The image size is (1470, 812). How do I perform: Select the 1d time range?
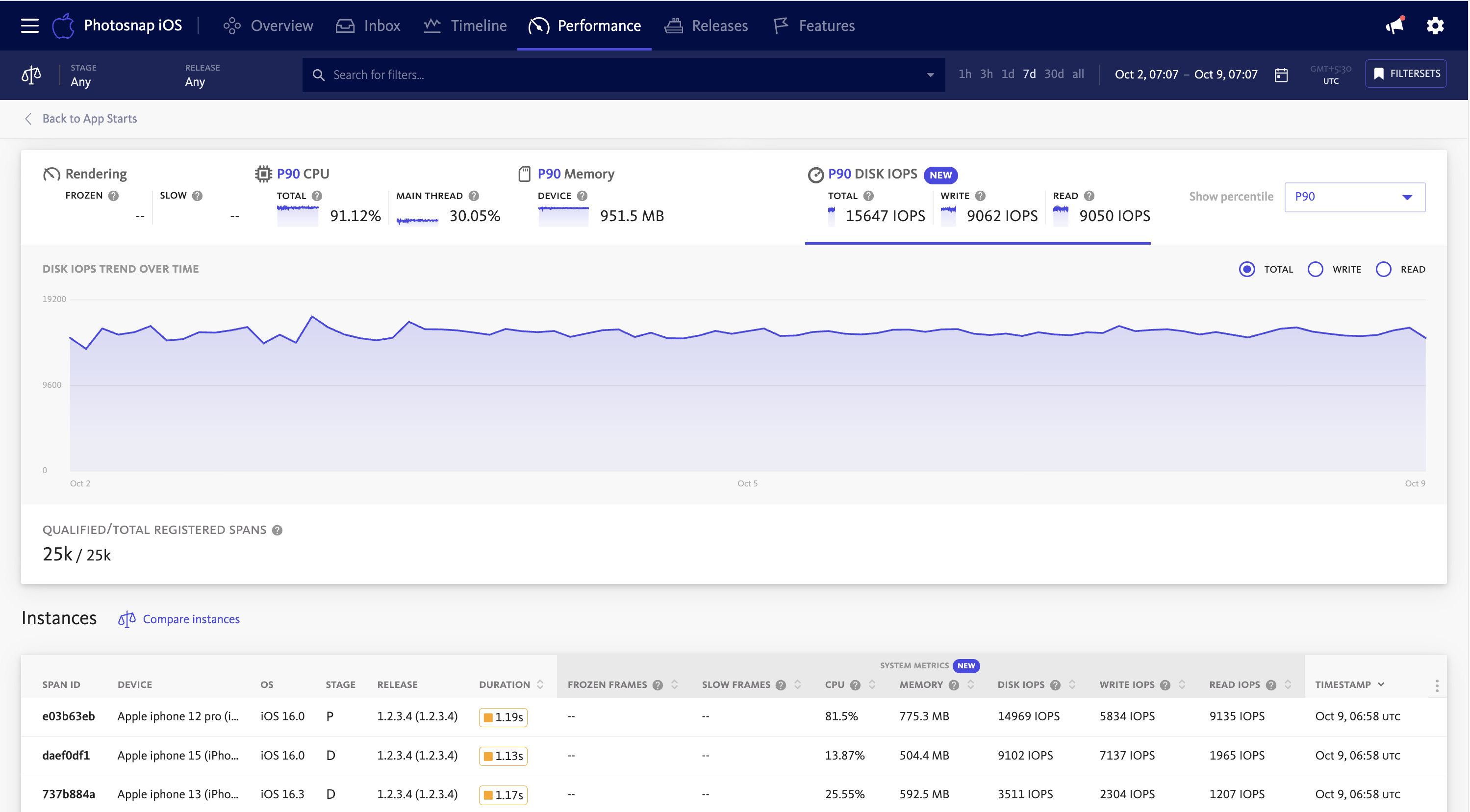tap(1008, 74)
